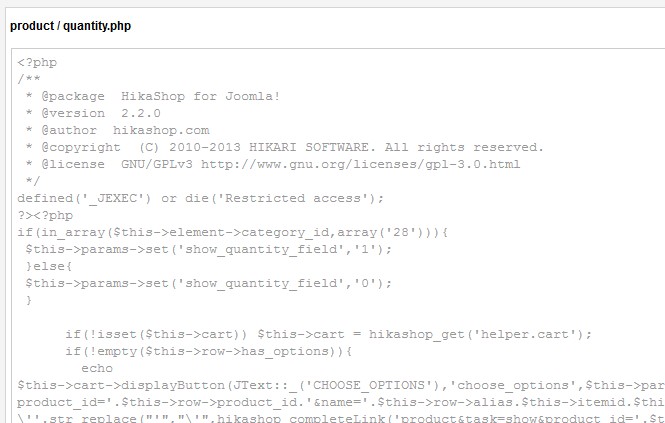Screen dimensions: 665x423
Task: Place cursor on the opening '<?php' tag line
Action: (37, 62)
